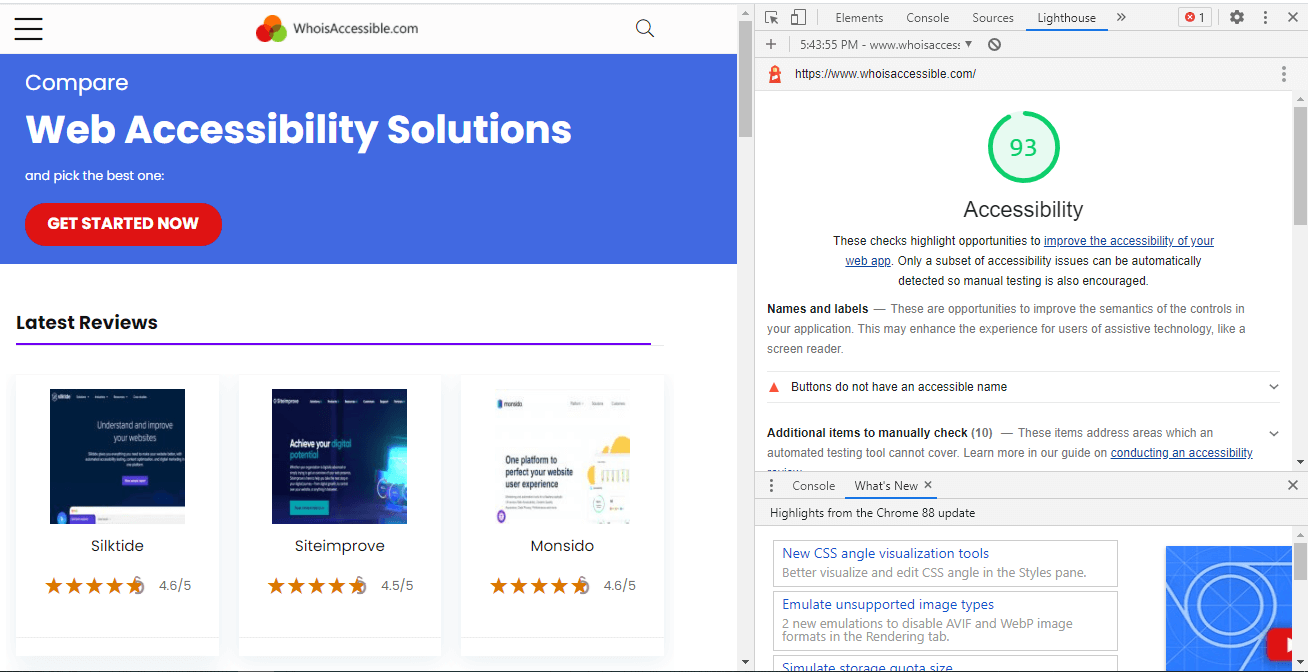
Task: Open the Siteimprove review title
Action: (339, 546)
